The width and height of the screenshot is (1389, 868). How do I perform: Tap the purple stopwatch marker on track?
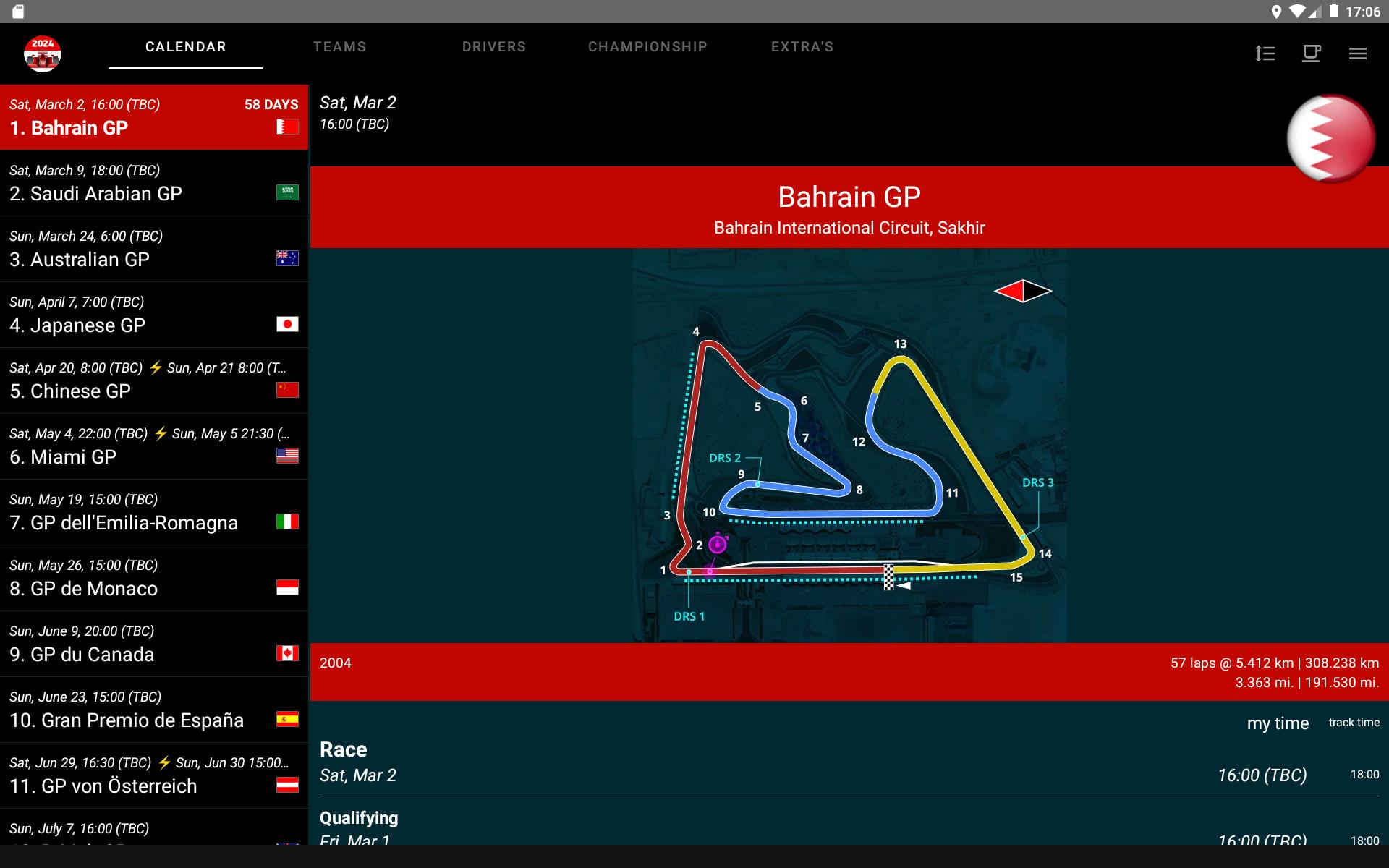click(x=718, y=543)
